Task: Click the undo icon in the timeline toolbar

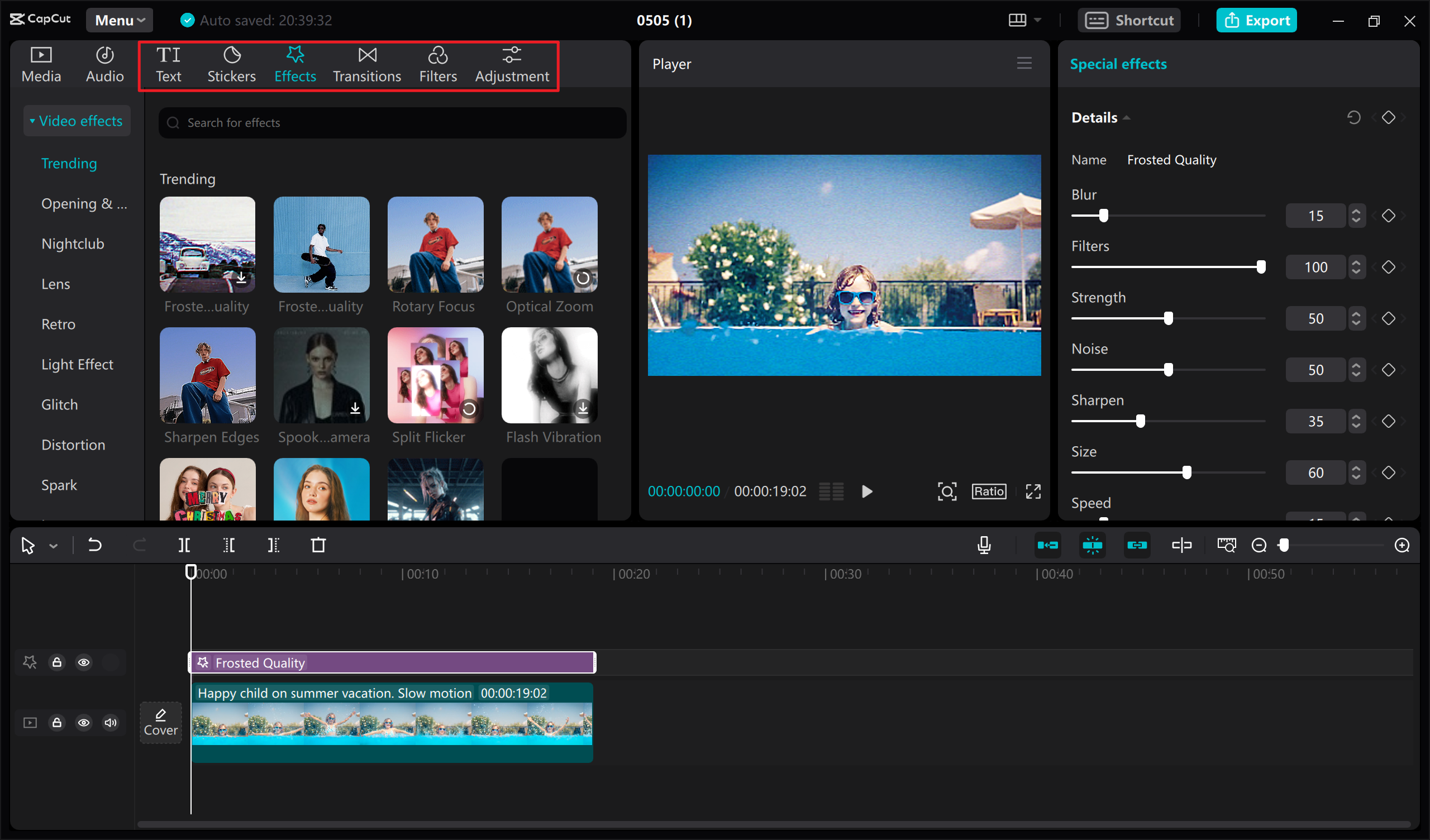Action: click(x=94, y=545)
